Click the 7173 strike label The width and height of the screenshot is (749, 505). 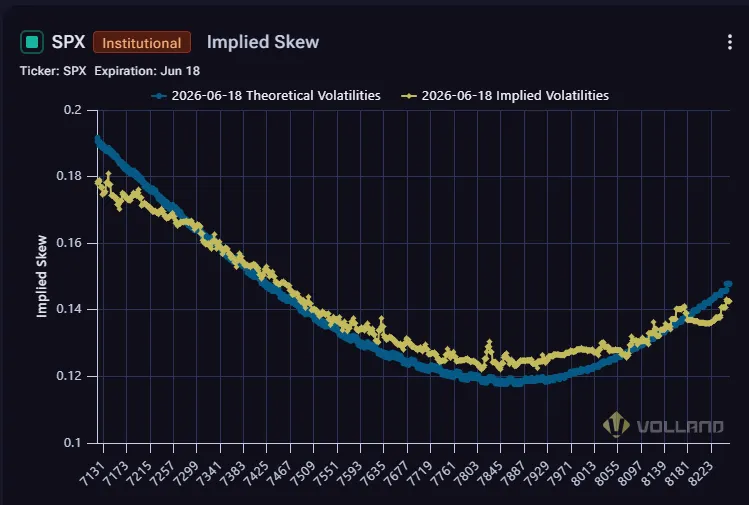116,473
